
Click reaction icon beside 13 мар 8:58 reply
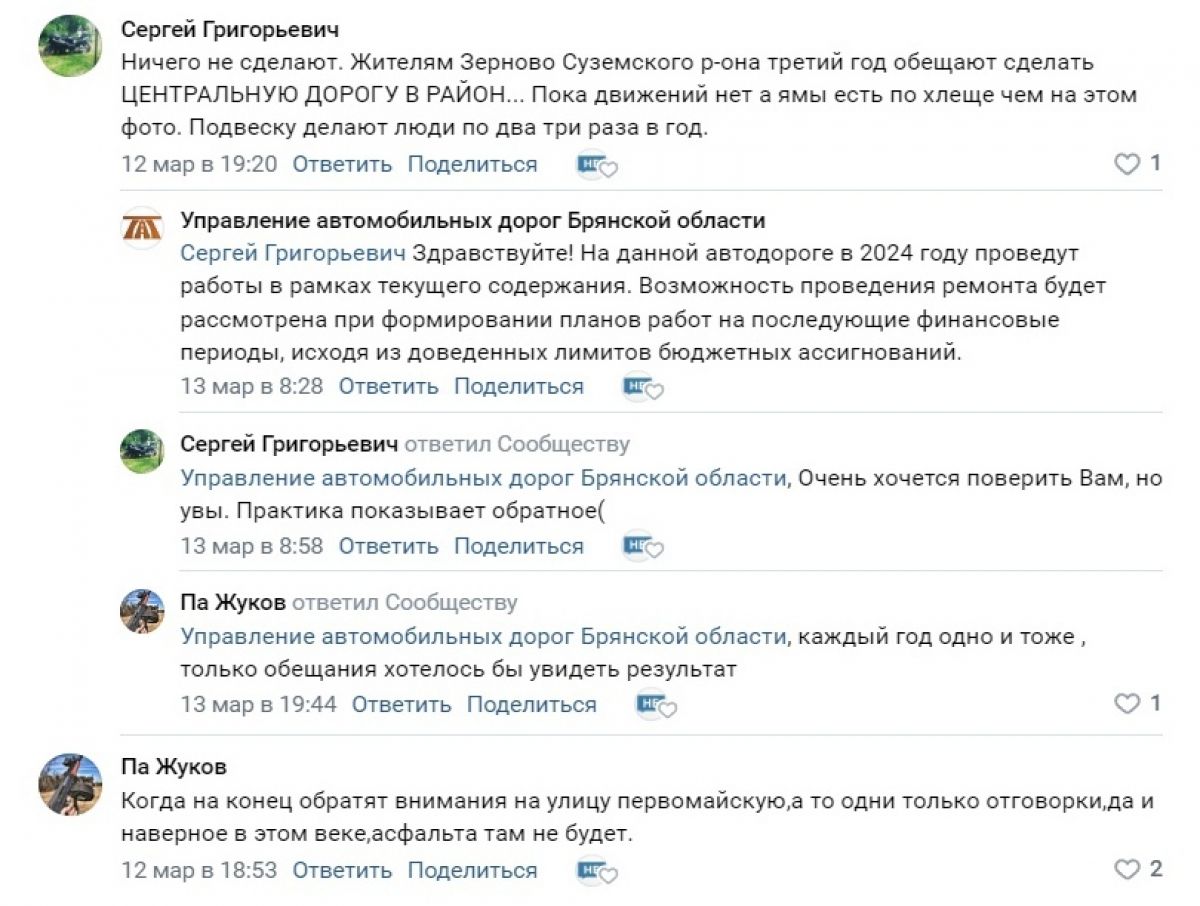[x=642, y=547]
